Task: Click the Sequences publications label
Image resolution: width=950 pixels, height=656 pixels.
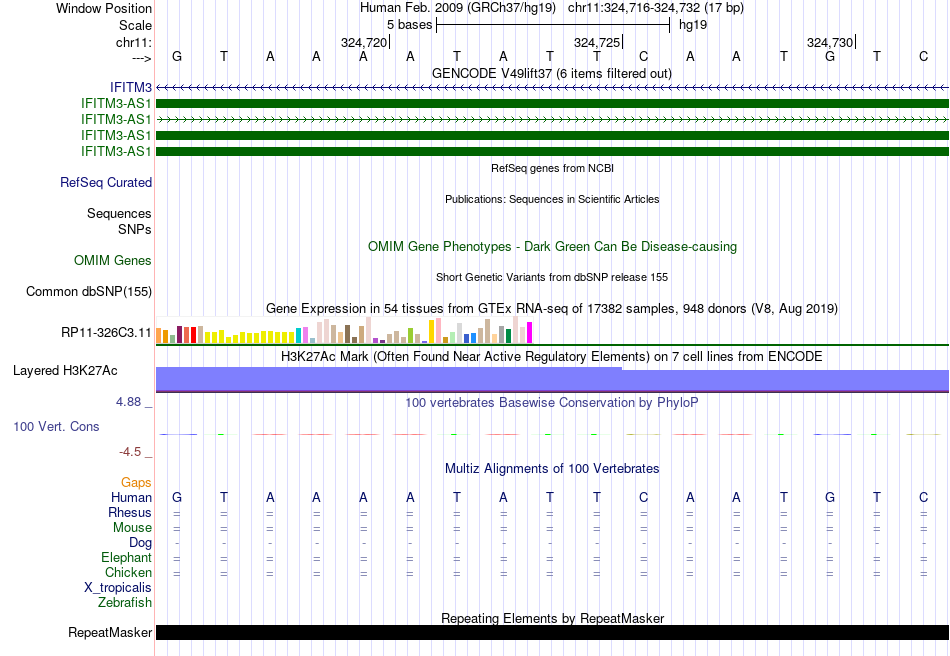Action: [x=119, y=213]
